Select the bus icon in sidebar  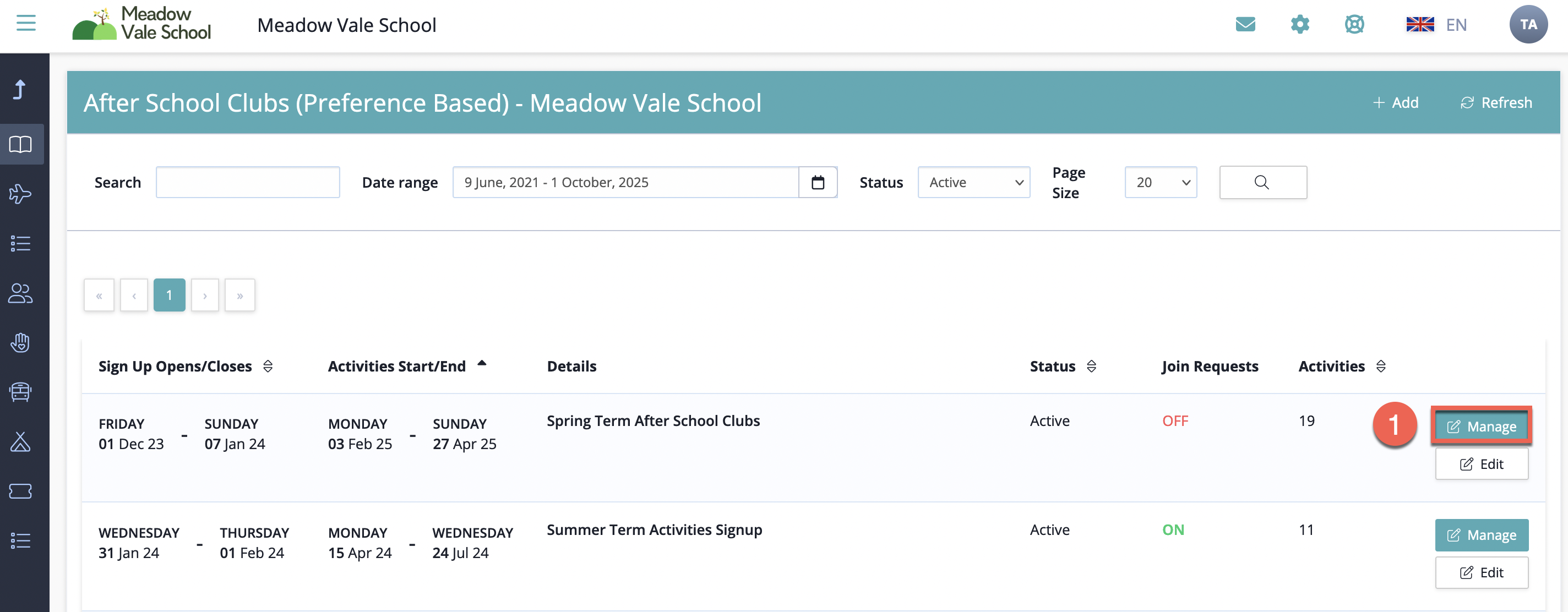(x=21, y=392)
